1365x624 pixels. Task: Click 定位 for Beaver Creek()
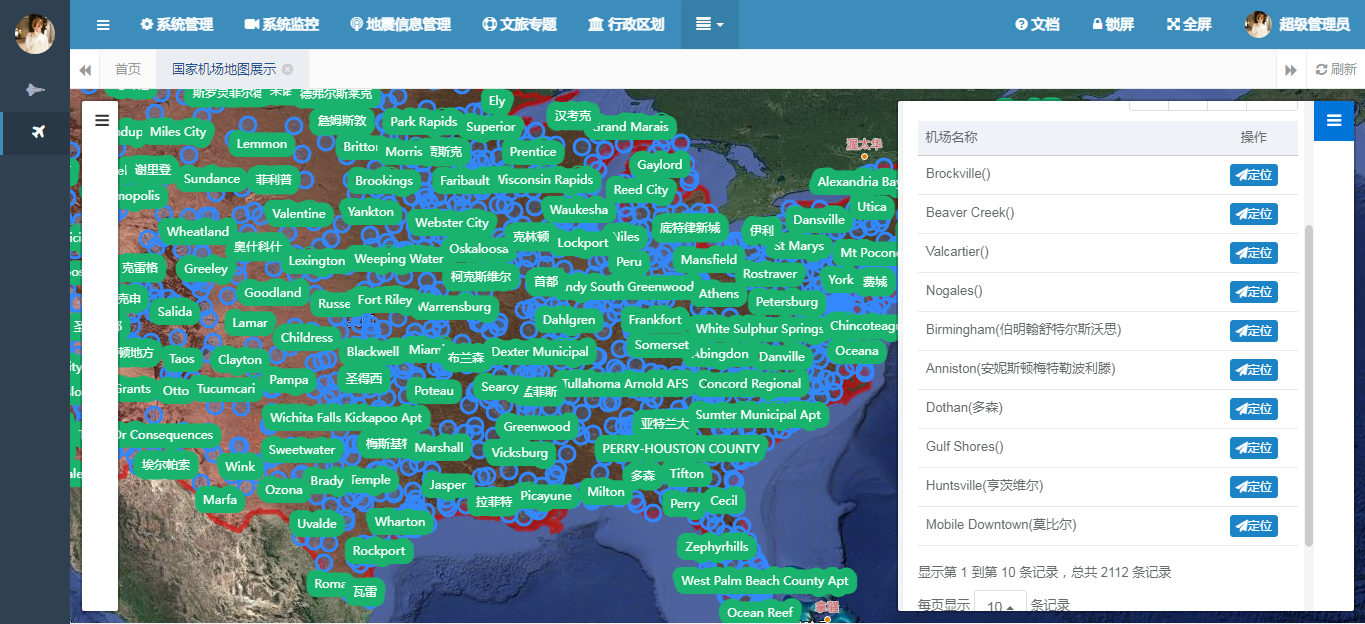tap(1254, 214)
